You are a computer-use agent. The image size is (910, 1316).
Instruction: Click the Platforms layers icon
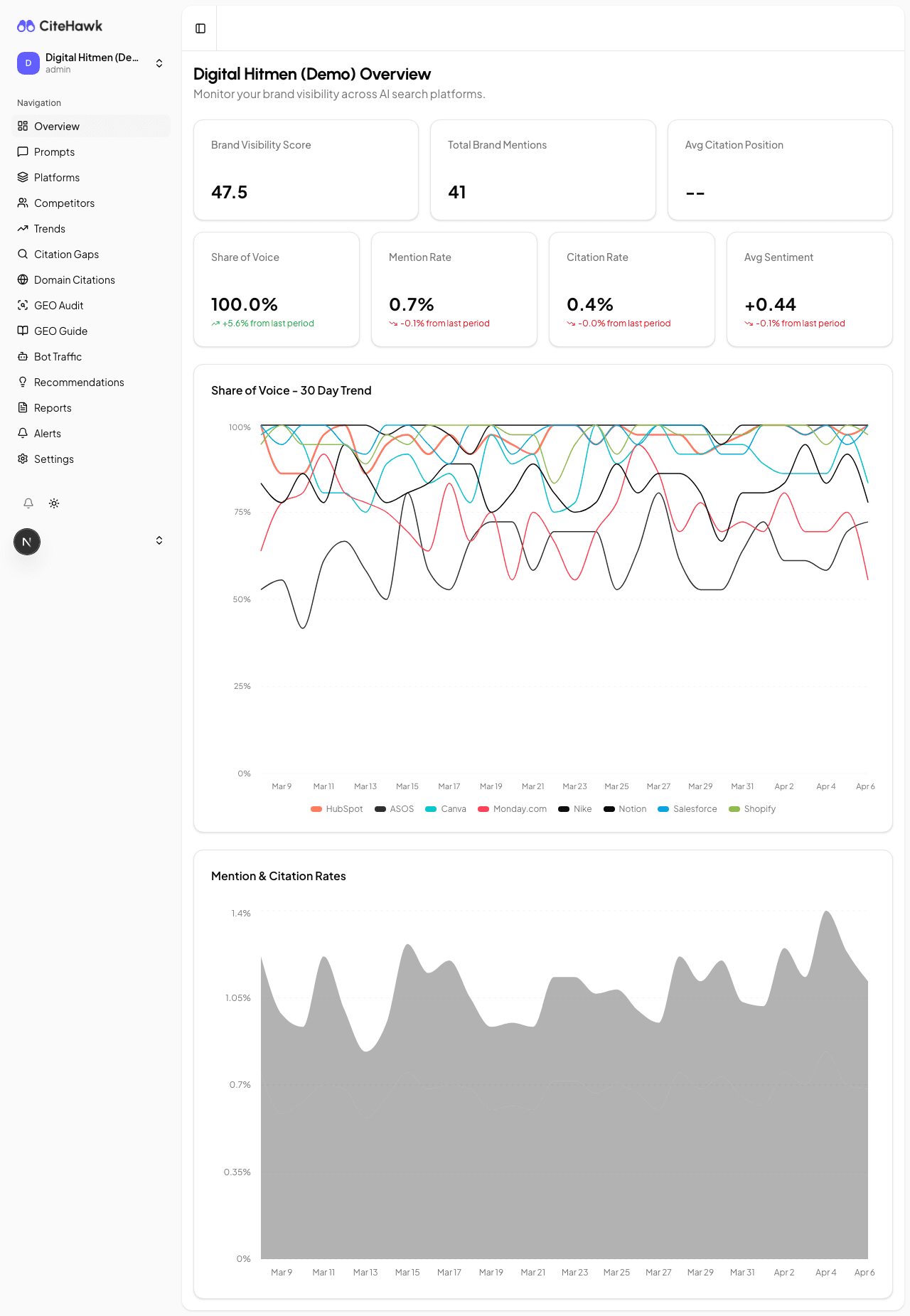[23, 177]
